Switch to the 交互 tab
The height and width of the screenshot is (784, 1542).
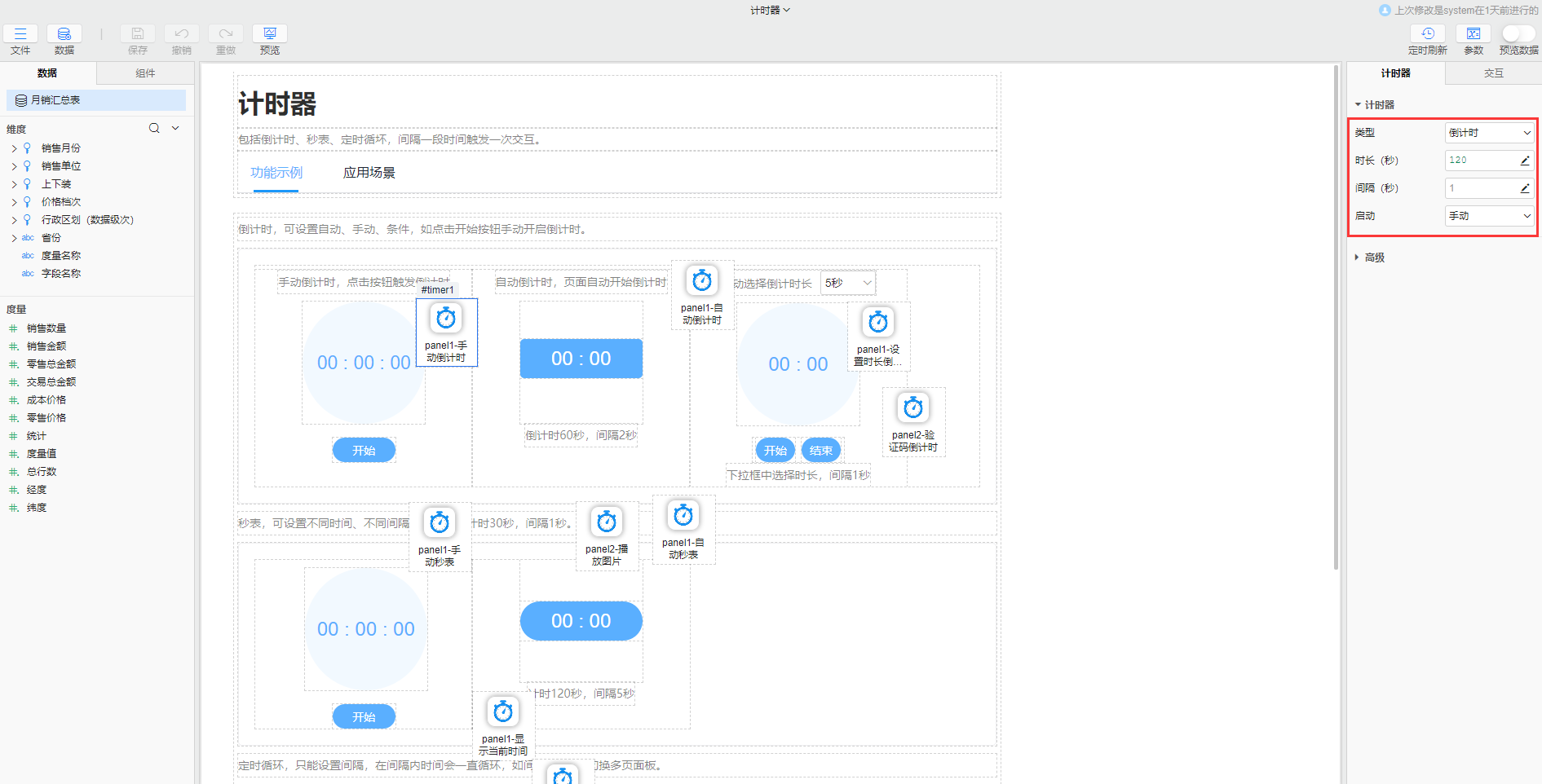coord(1493,73)
